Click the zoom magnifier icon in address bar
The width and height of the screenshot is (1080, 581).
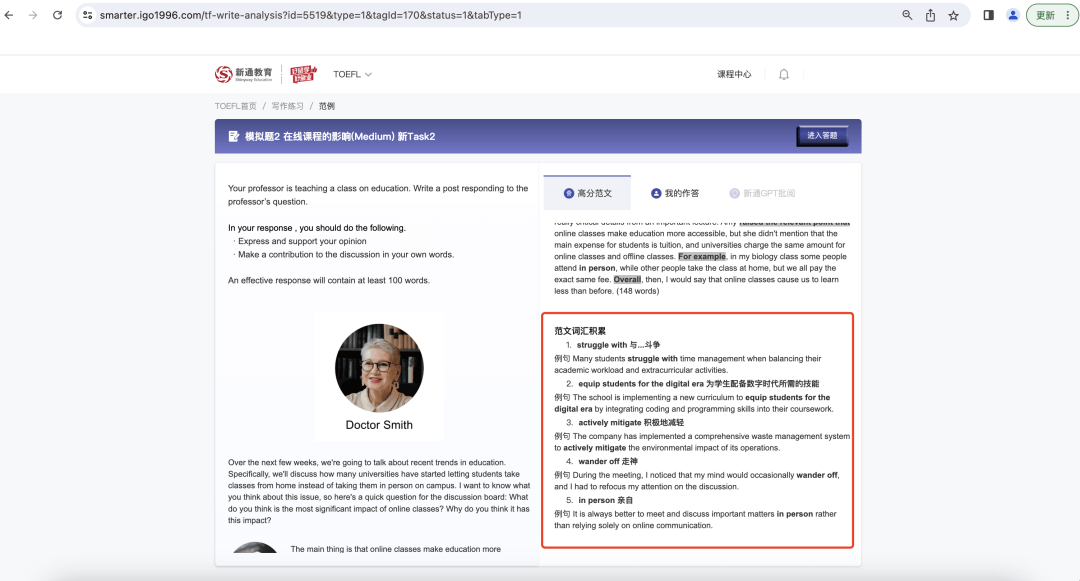[x=907, y=15]
